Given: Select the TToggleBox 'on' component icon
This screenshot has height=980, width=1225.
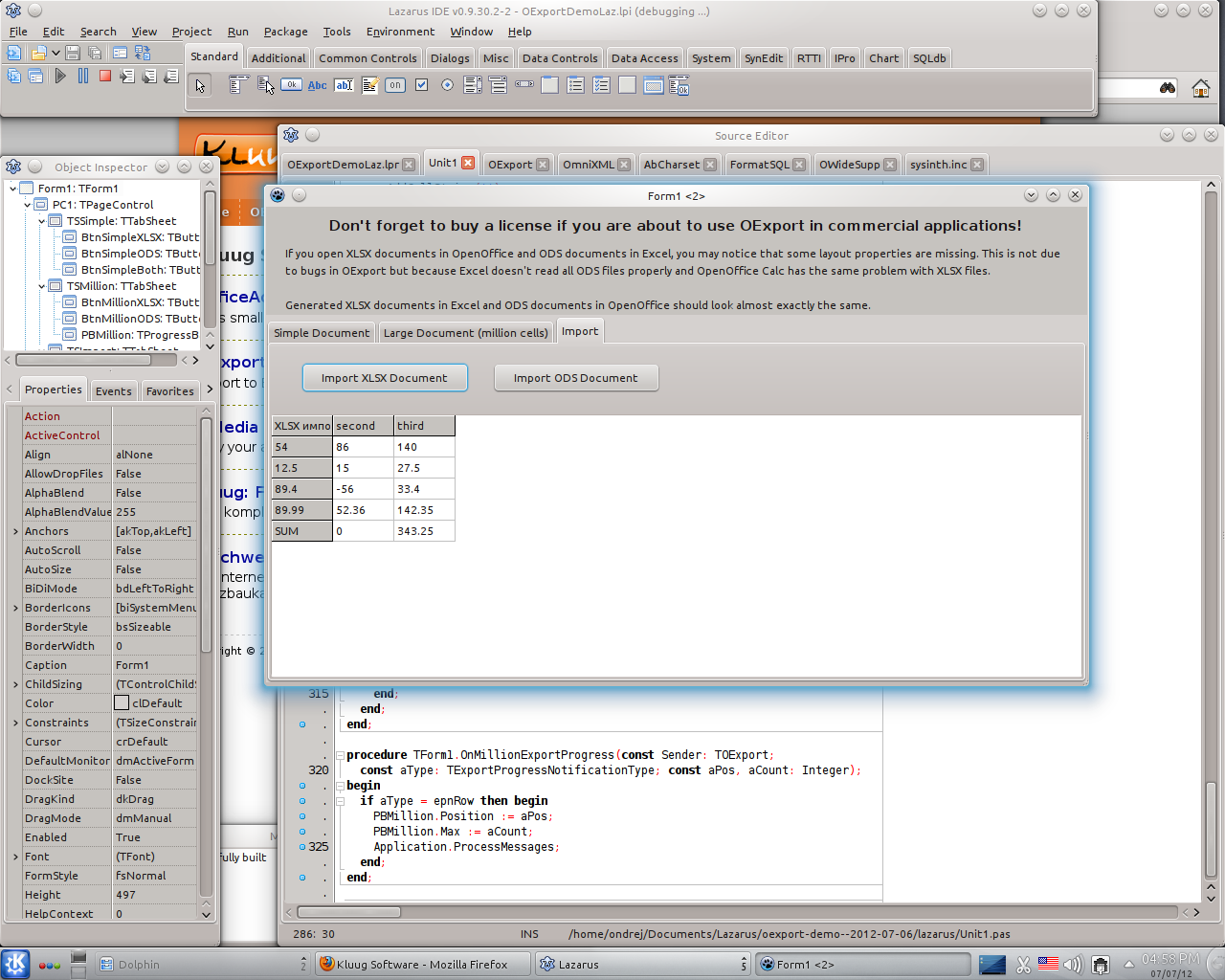Looking at the screenshot, I should tap(394, 85).
